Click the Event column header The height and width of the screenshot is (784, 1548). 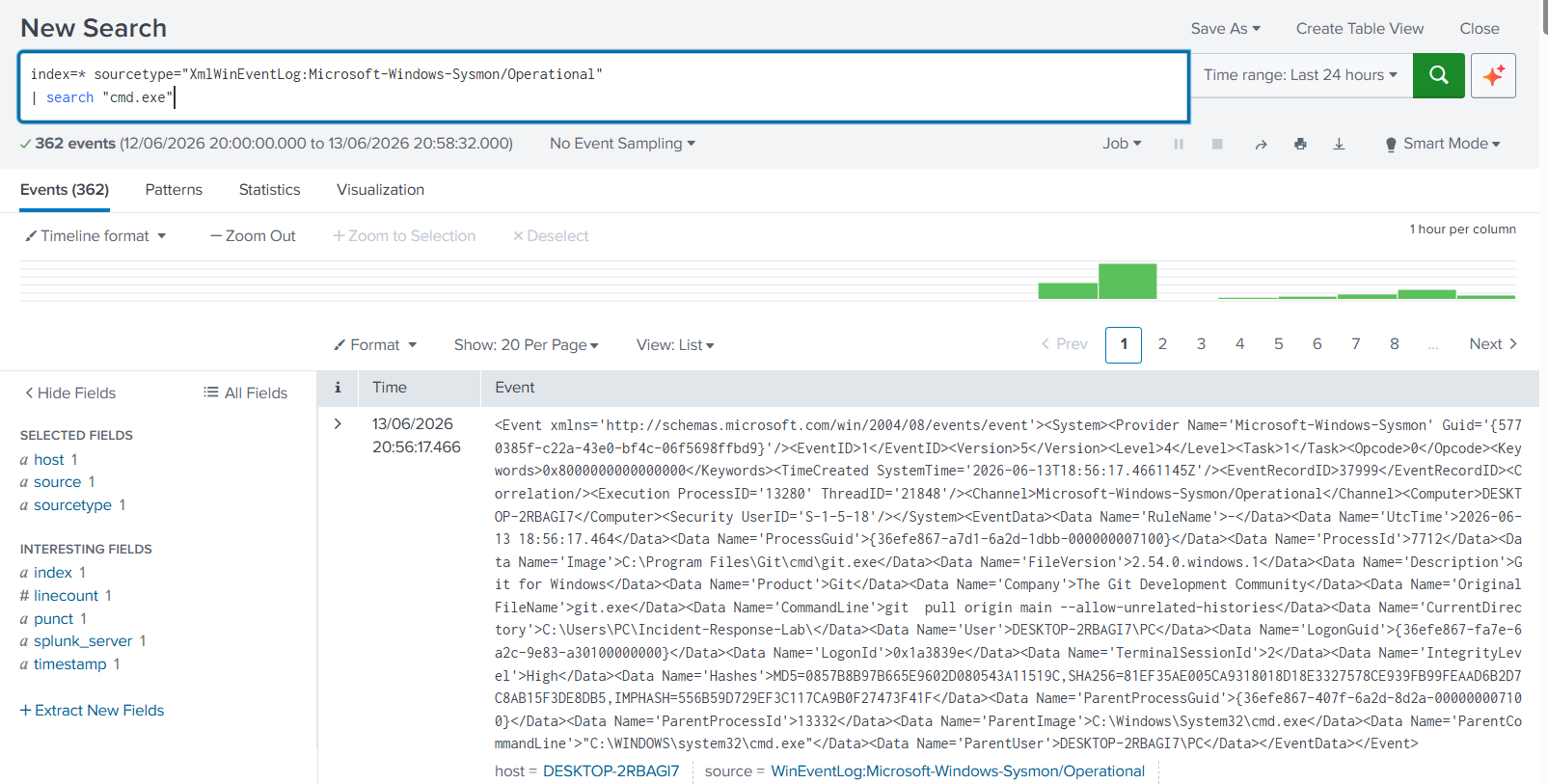pyautogui.click(x=515, y=388)
